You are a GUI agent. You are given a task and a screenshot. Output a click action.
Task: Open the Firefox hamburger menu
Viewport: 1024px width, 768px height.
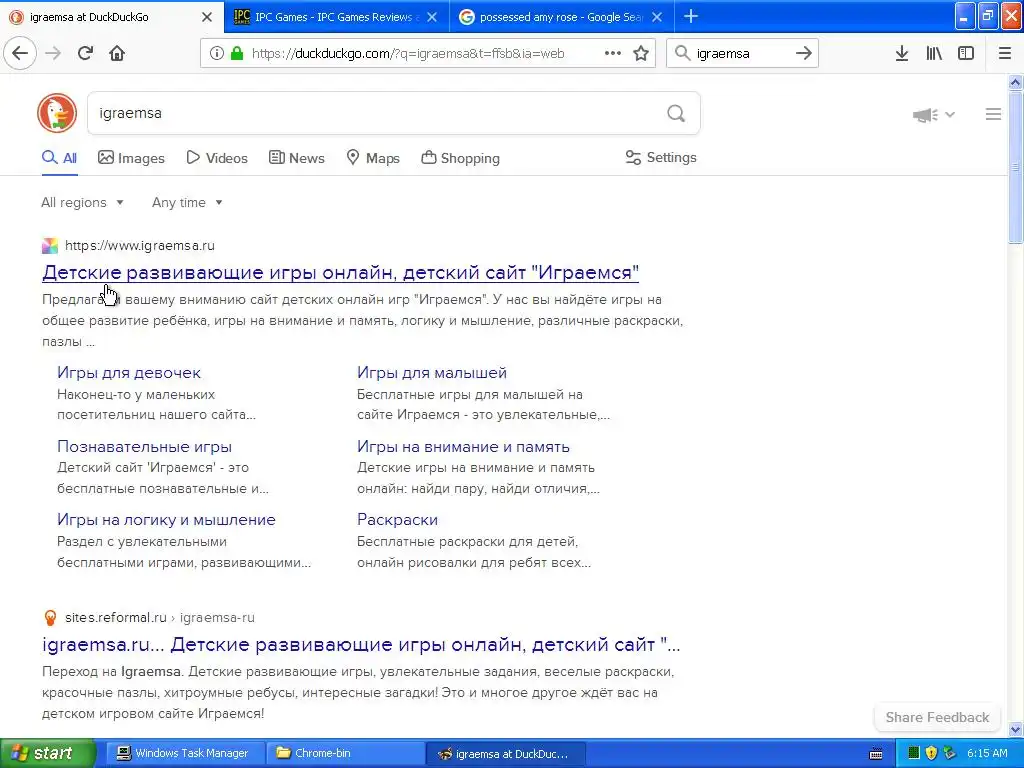(x=1005, y=54)
